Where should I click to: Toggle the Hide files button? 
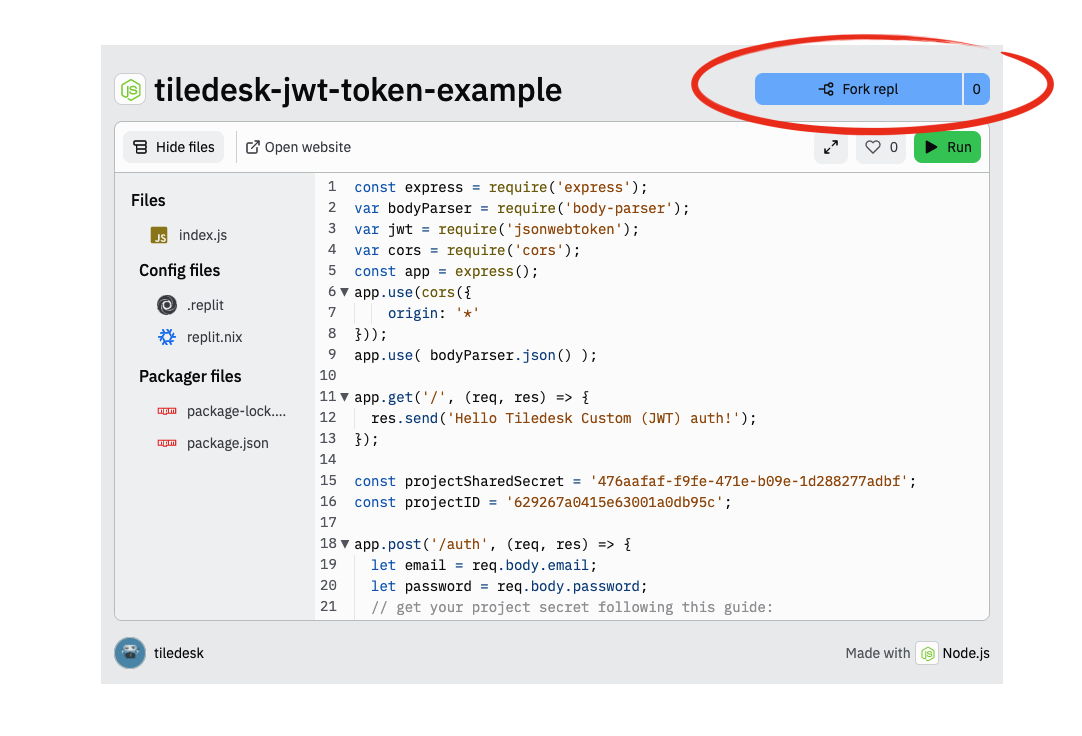coord(174,147)
